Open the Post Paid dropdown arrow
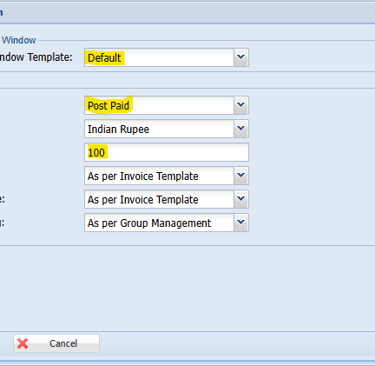Screen dimensions: 375x366 pos(241,105)
